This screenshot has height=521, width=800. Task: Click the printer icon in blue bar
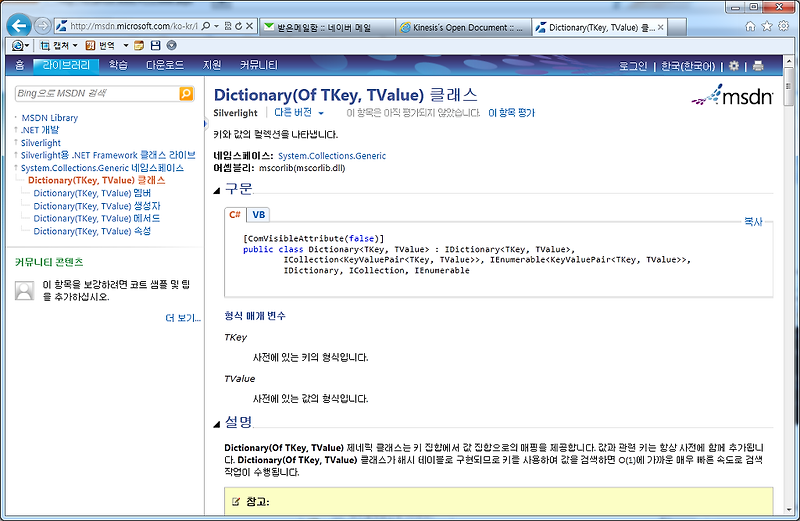758,65
